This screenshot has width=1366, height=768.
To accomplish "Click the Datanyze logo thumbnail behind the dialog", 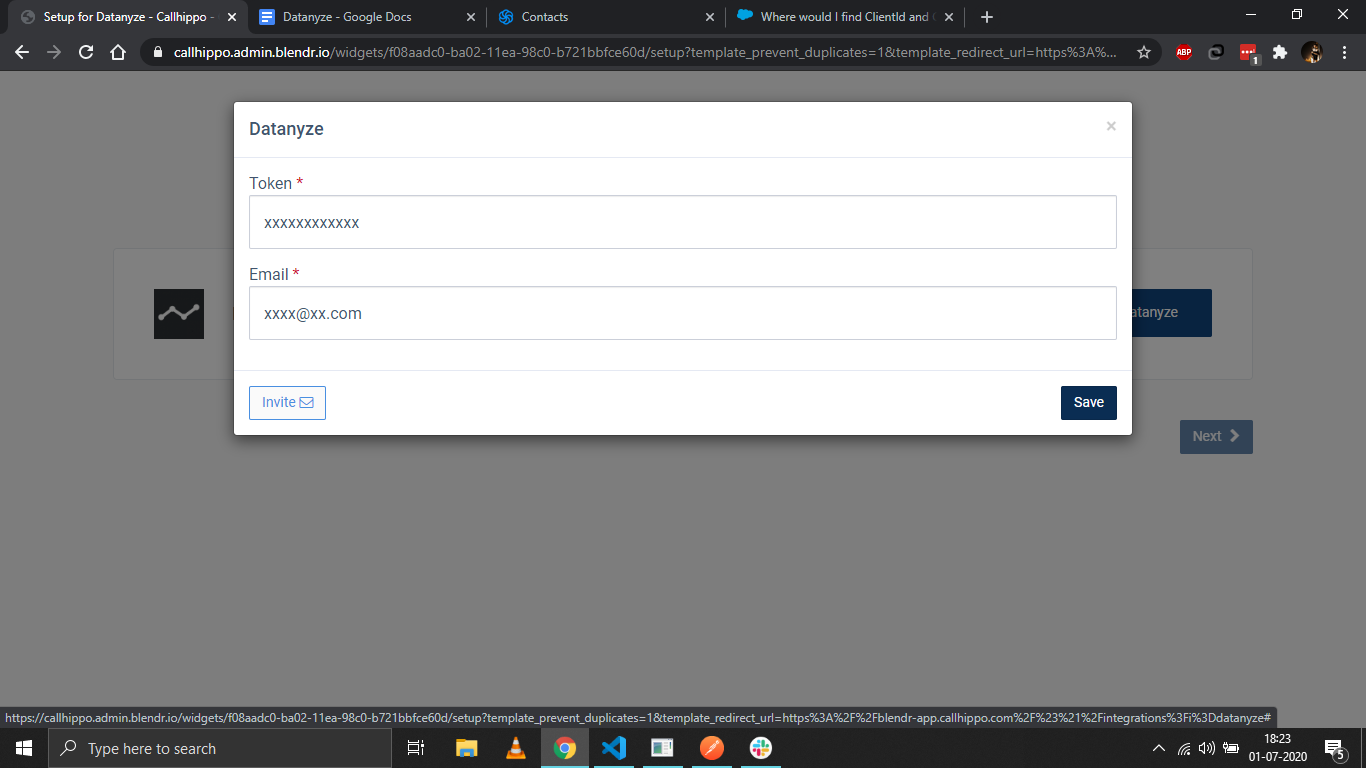I will [179, 314].
